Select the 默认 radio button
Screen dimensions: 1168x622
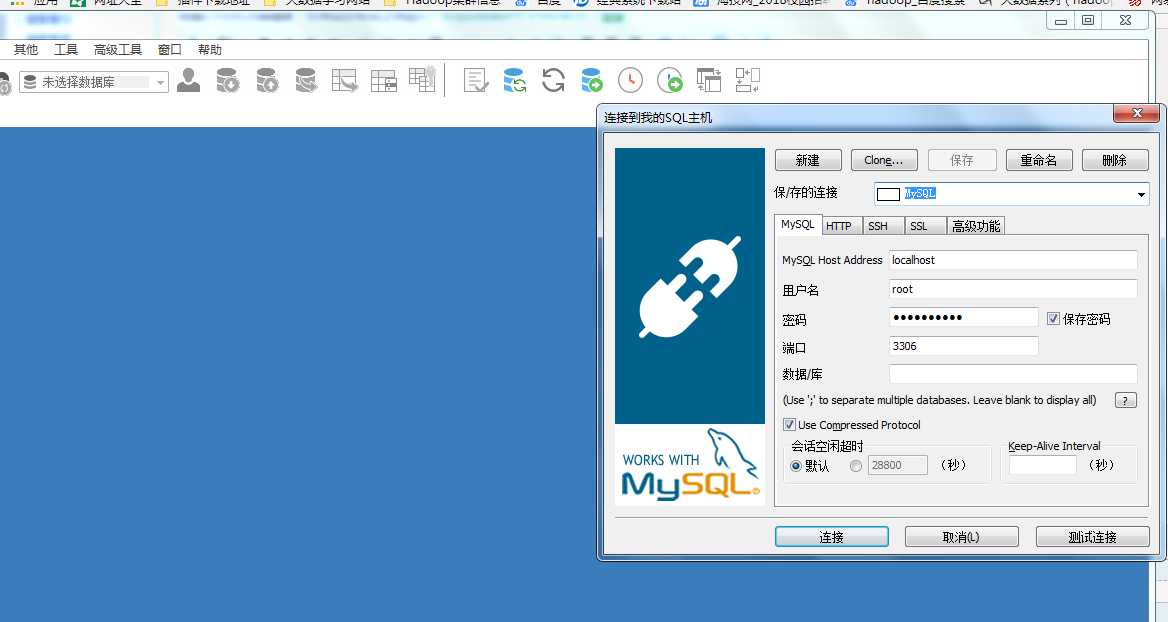pyautogui.click(x=796, y=466)
